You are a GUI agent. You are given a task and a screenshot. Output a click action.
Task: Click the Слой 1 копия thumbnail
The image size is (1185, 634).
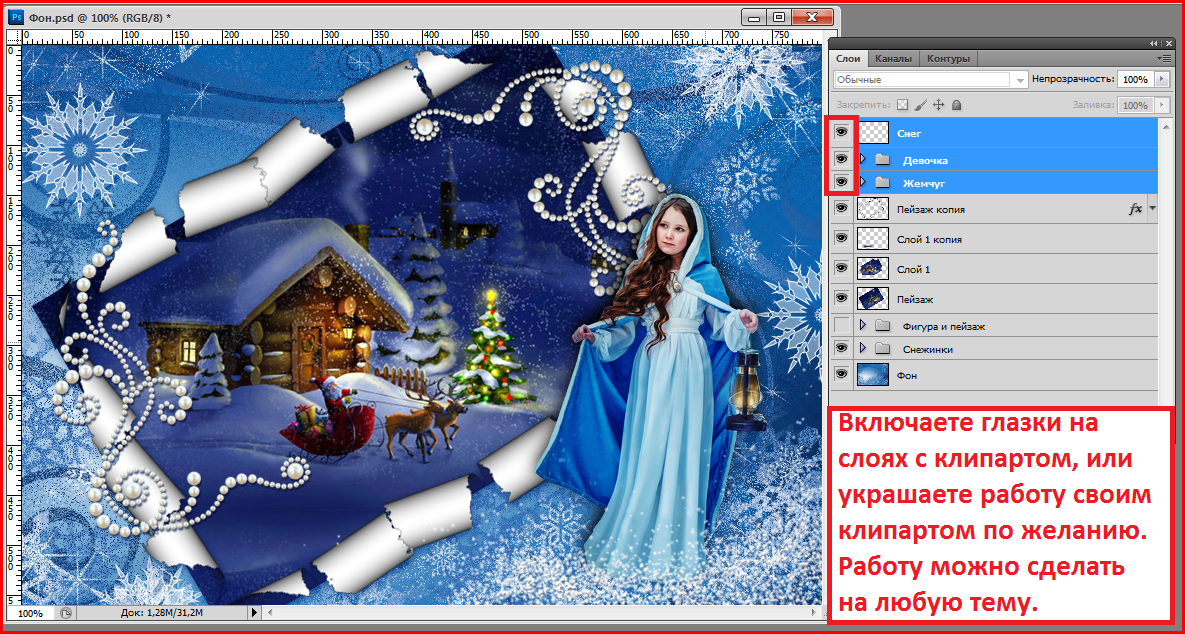click(873, 239)
